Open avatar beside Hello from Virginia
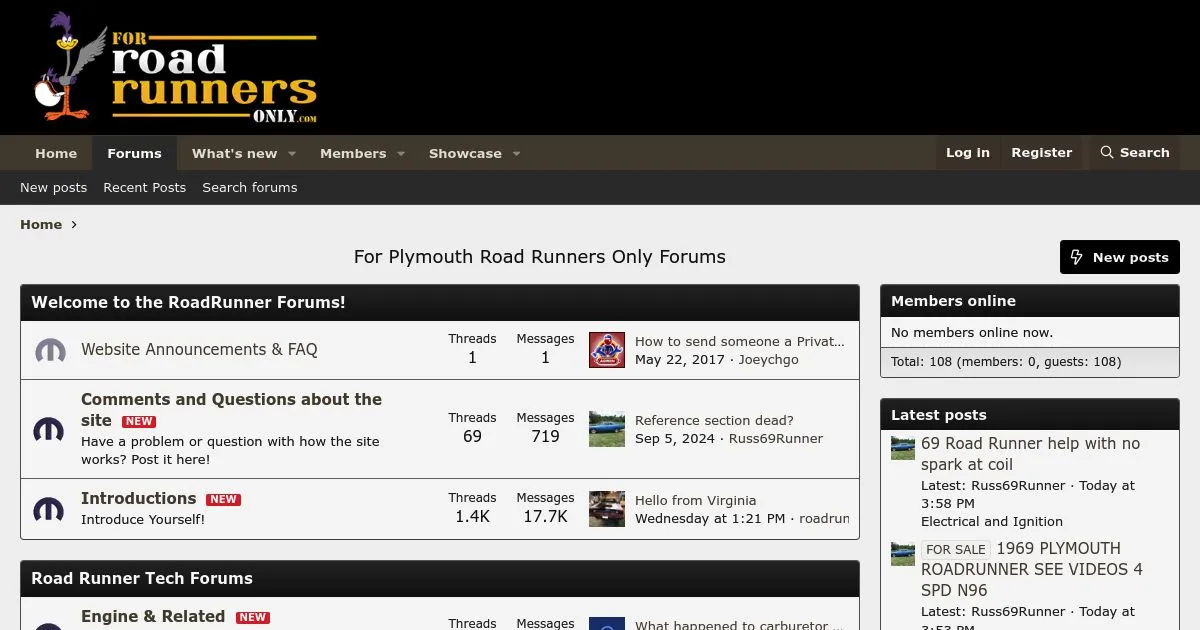Screen dimensions: 1200x630 click(x=607, y=509)
